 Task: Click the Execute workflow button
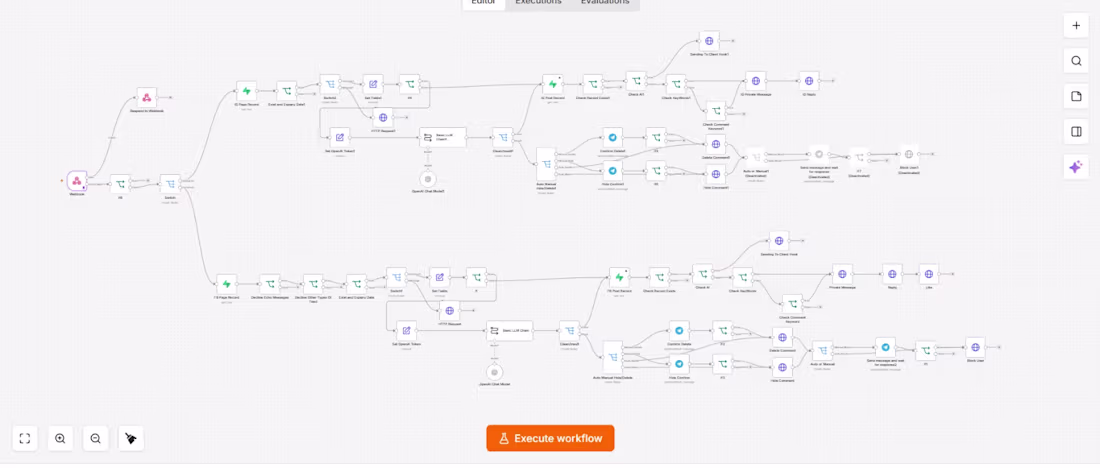[550, 438]
